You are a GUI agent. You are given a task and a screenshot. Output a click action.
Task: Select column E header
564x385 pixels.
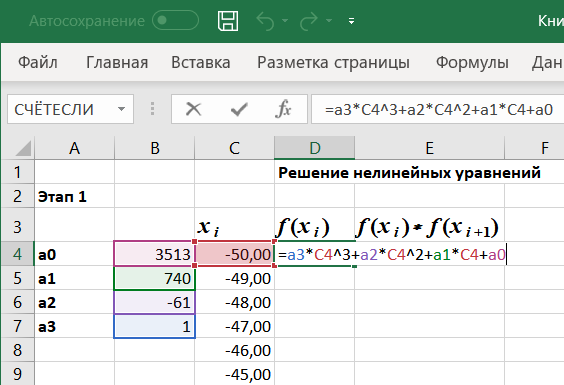[x=429, y=148]
